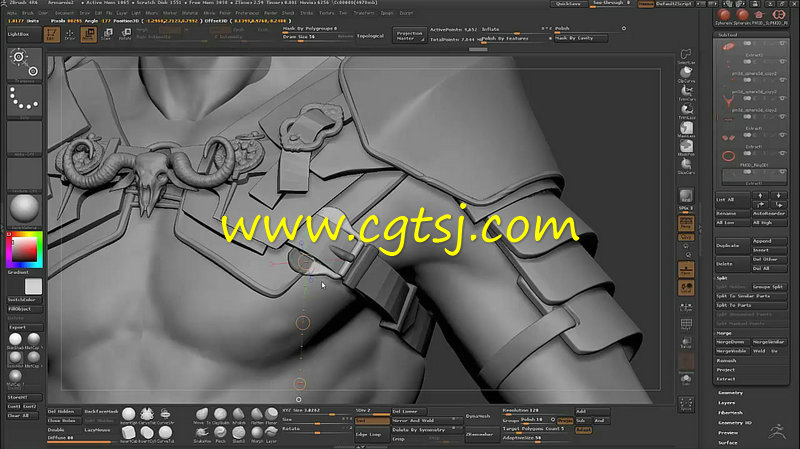Open the Render menu
Screen dimensions: 800x449
[x=271, y=13]
